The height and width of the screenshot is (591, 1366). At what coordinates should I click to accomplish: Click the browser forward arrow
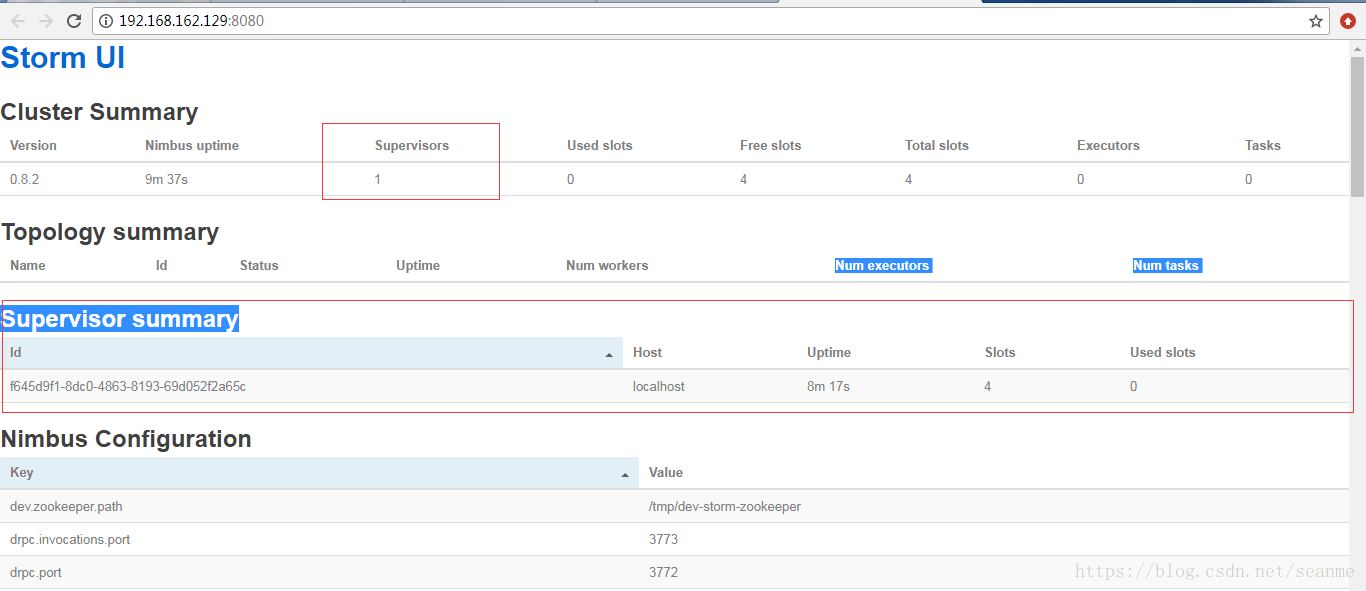46,21
